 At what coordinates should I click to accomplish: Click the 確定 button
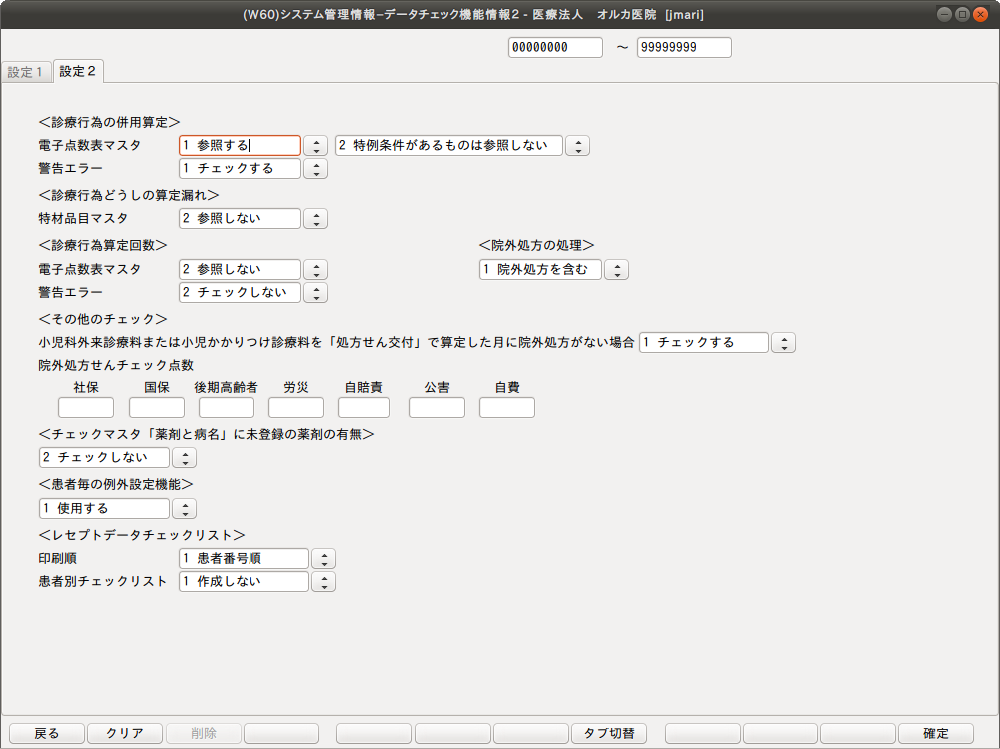pyautogui.click(x=935, y=733)
